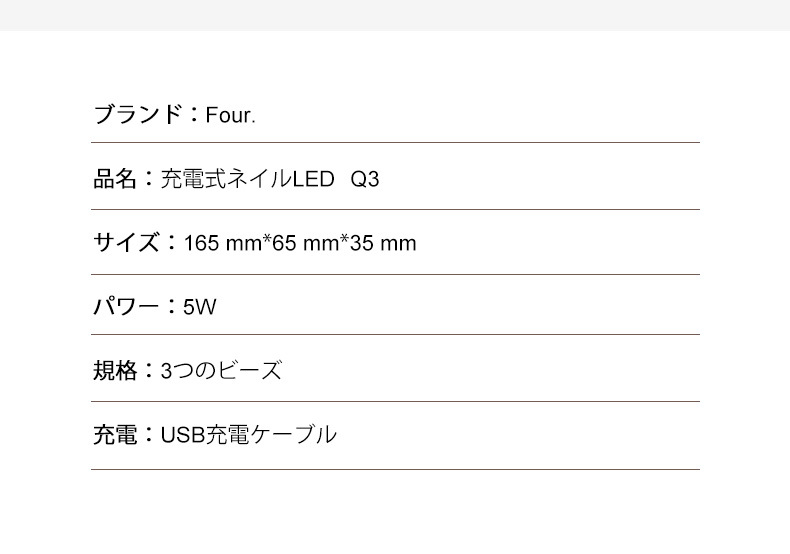Click the 充電 row label
Viewport: 790px width, 554px height.
[115, 435]
